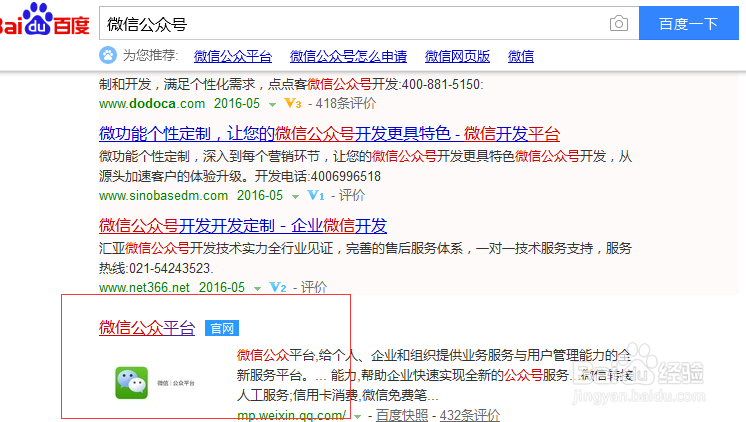
Task: Open the 百度快照 cached page link
Action: (x=402, y=415)
